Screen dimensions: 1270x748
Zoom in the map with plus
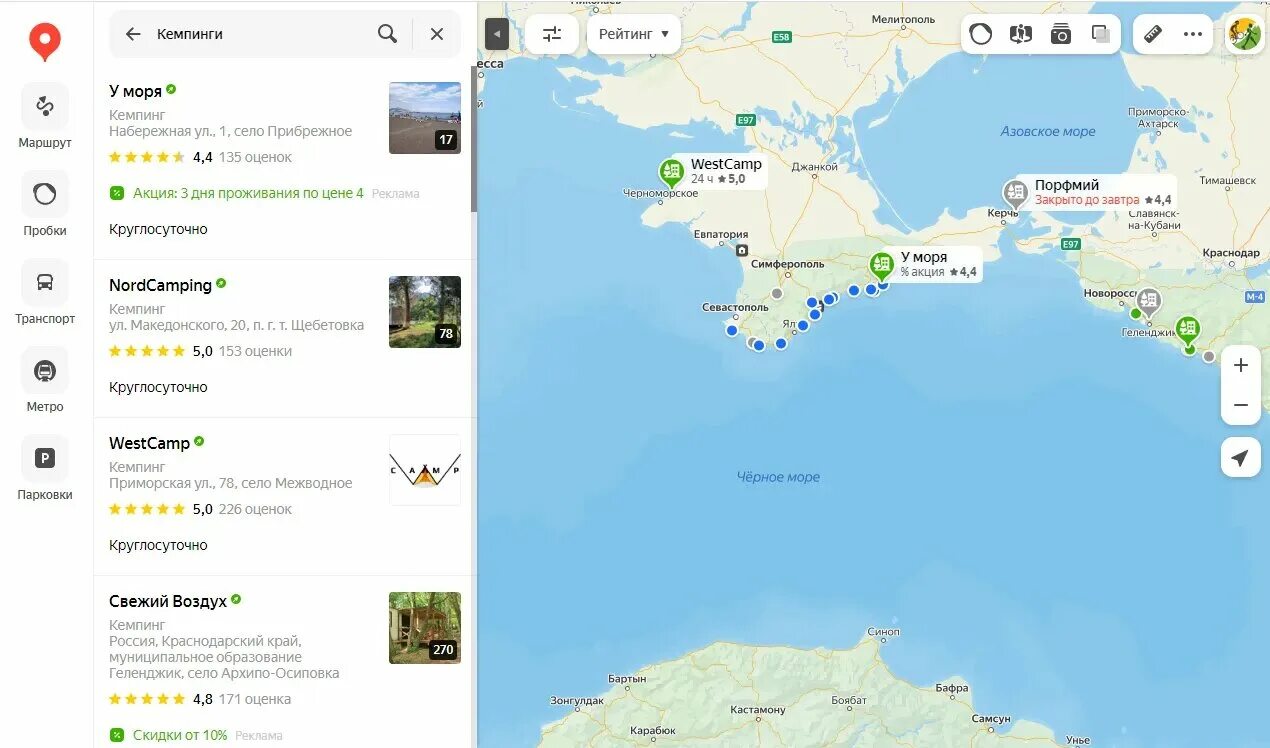click(1241, 365)
